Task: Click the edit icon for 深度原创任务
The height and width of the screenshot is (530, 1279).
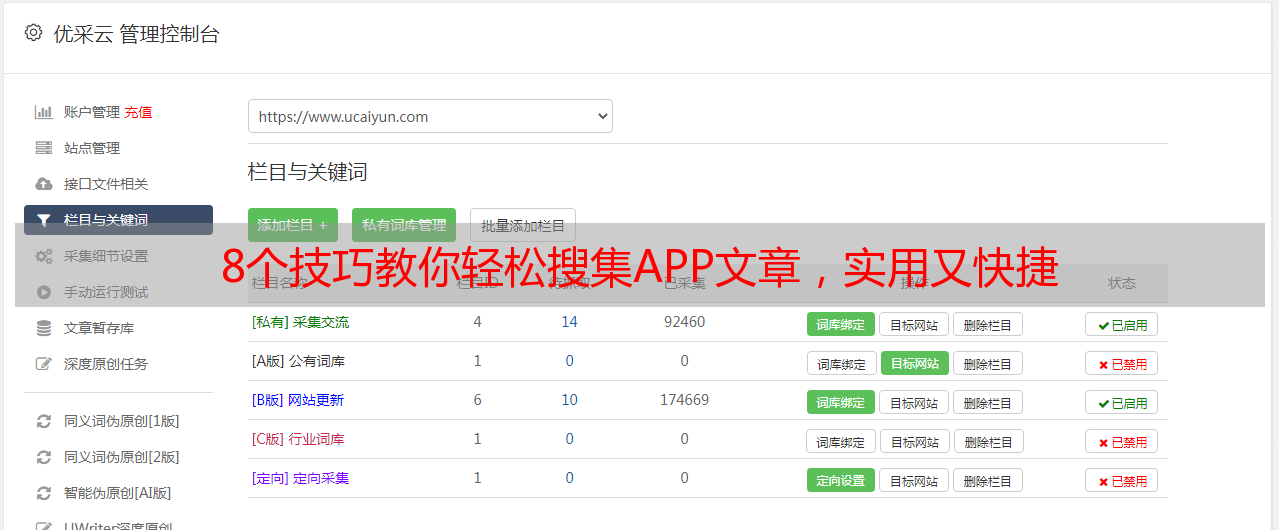Action: (x=43, y=364)
